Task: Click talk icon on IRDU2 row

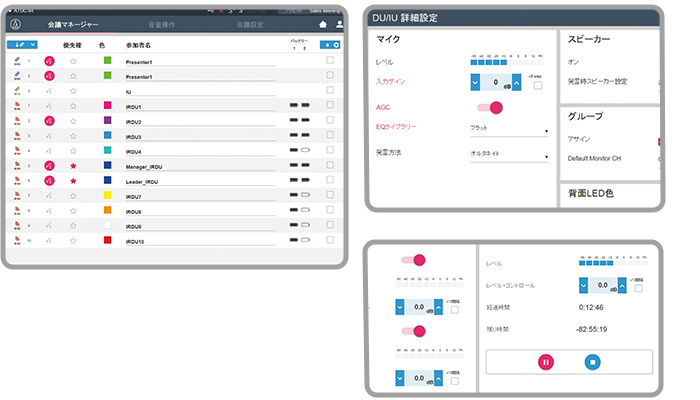Action: click(x=50, y=121)
